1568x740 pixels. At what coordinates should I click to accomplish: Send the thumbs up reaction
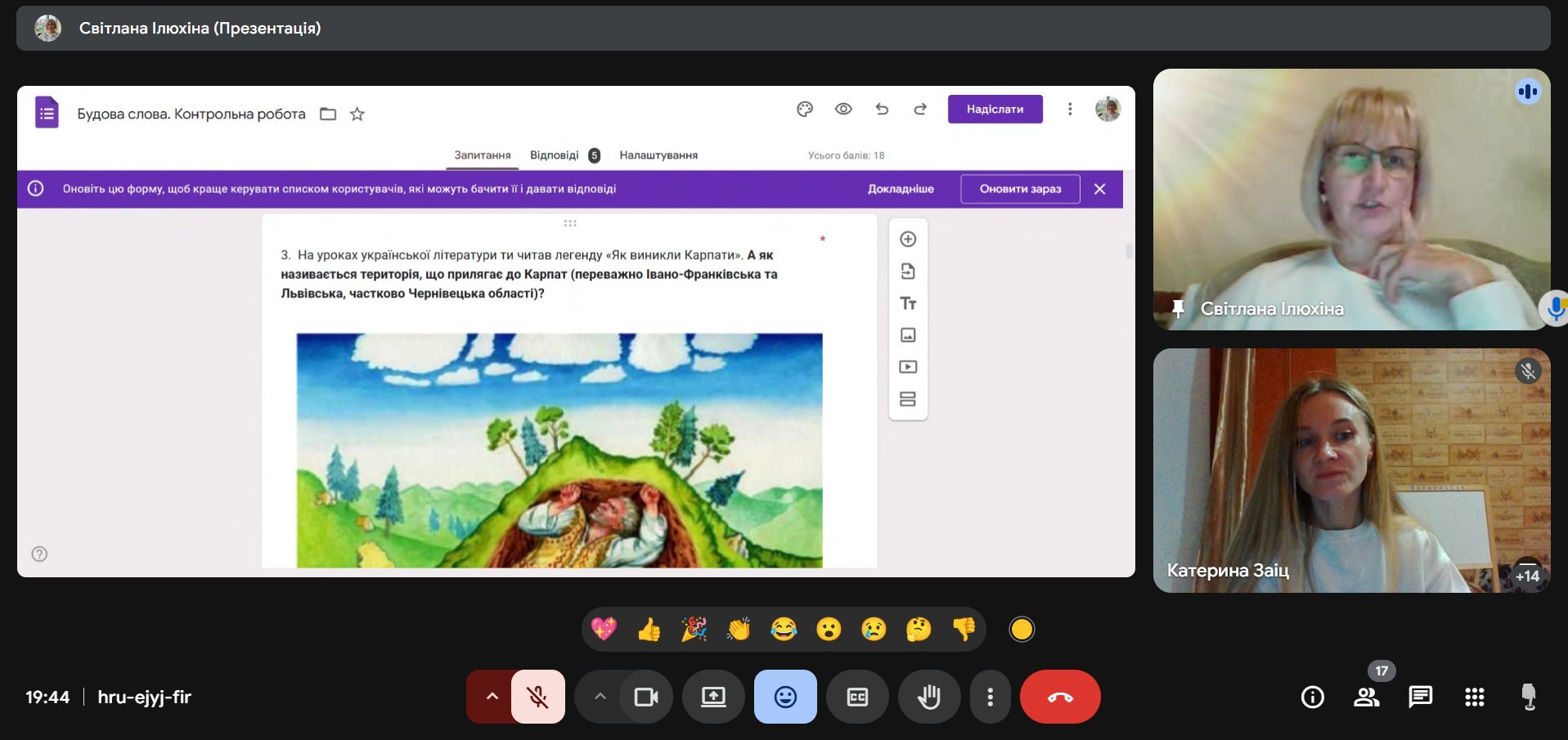[649, 629]
